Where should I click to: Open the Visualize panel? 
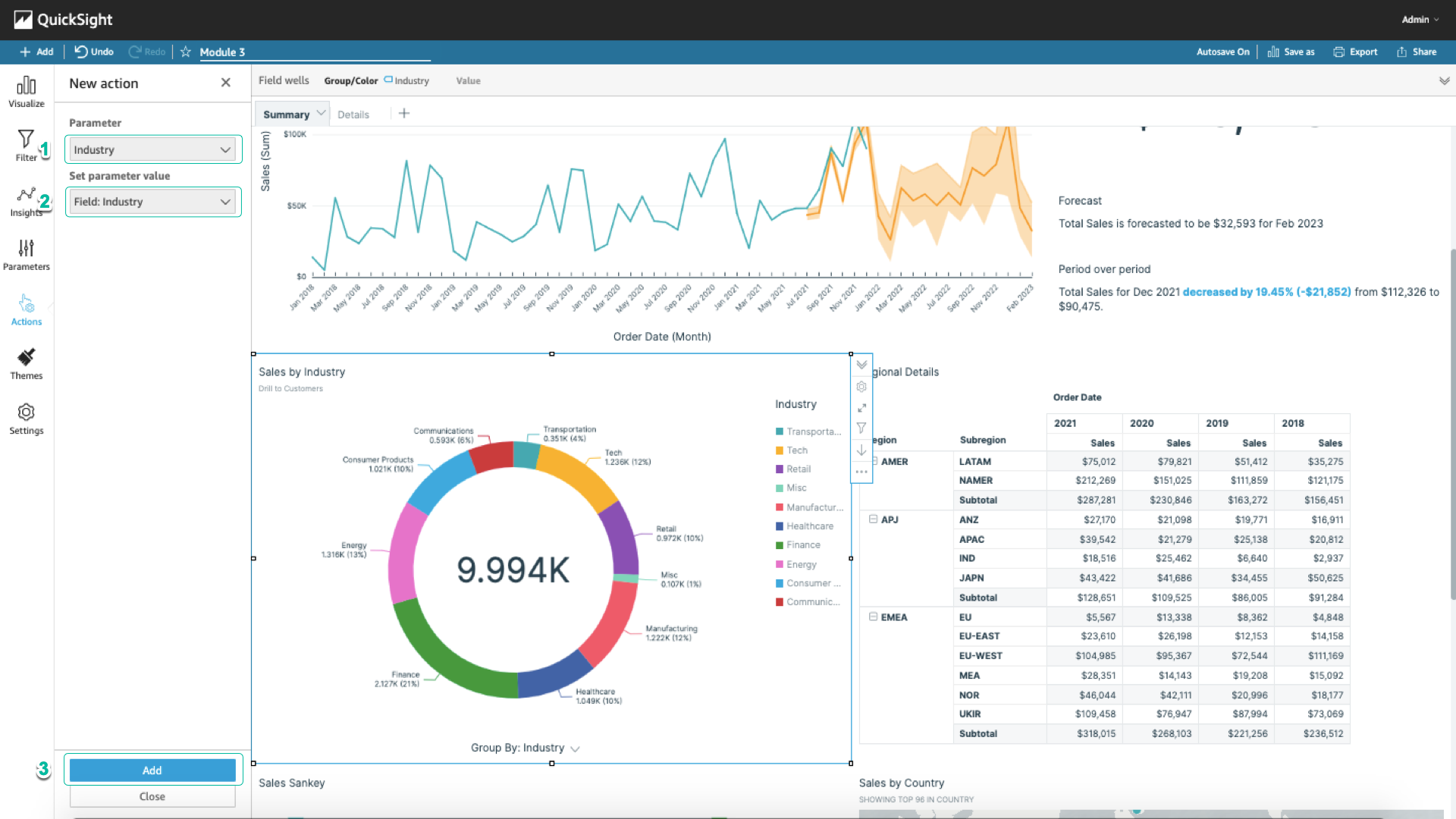point(27,92)
